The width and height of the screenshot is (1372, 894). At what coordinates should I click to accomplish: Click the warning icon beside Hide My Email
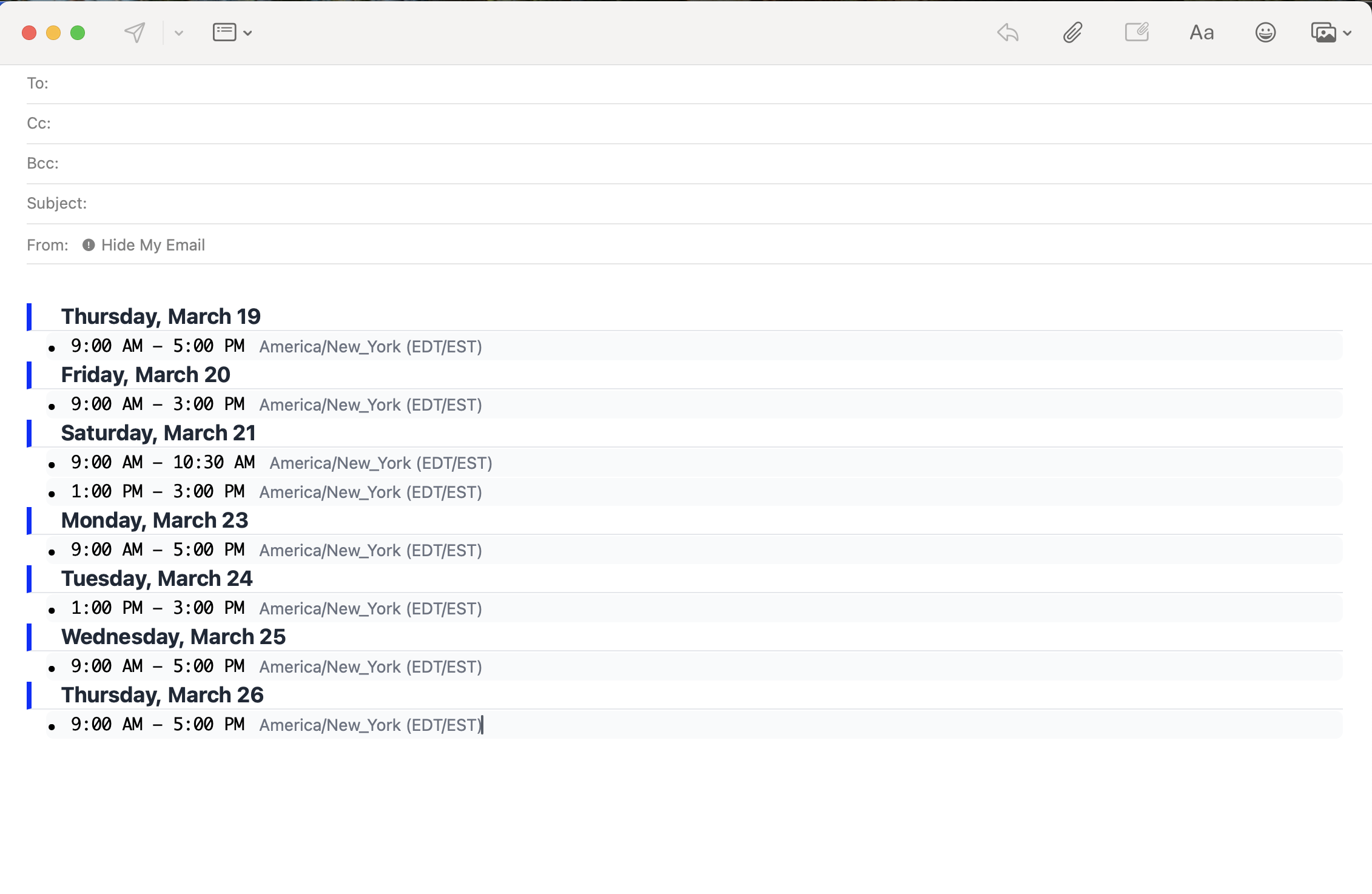click(x=89, y=245)
